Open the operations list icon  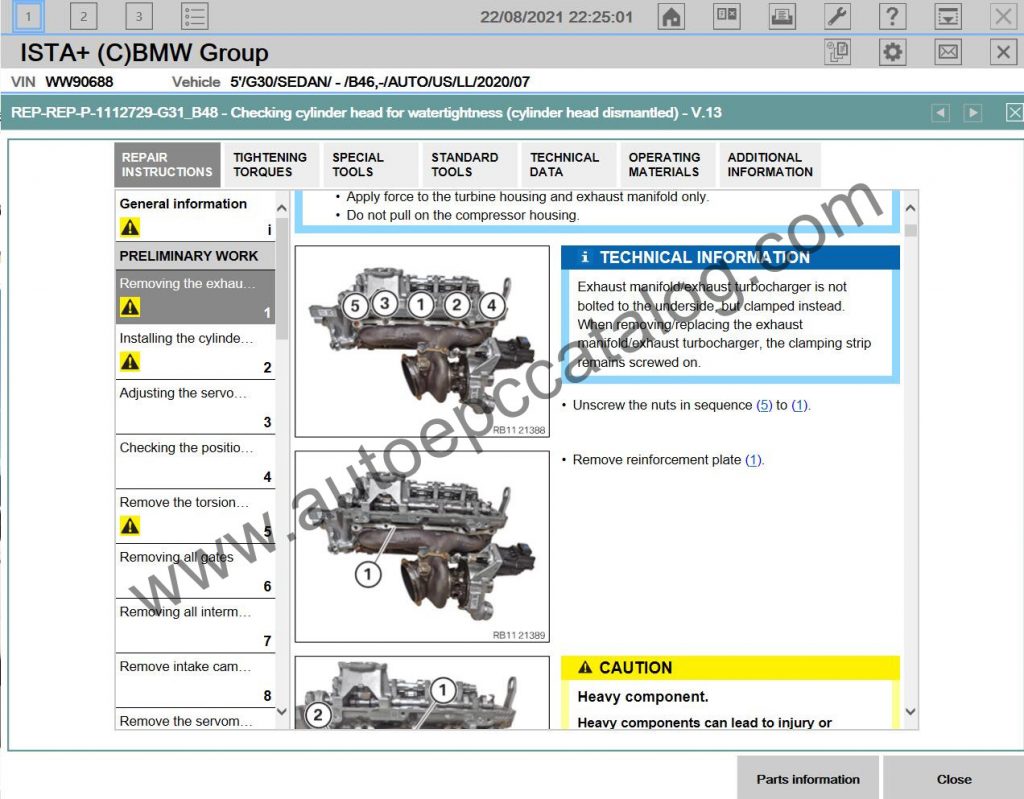195,16
